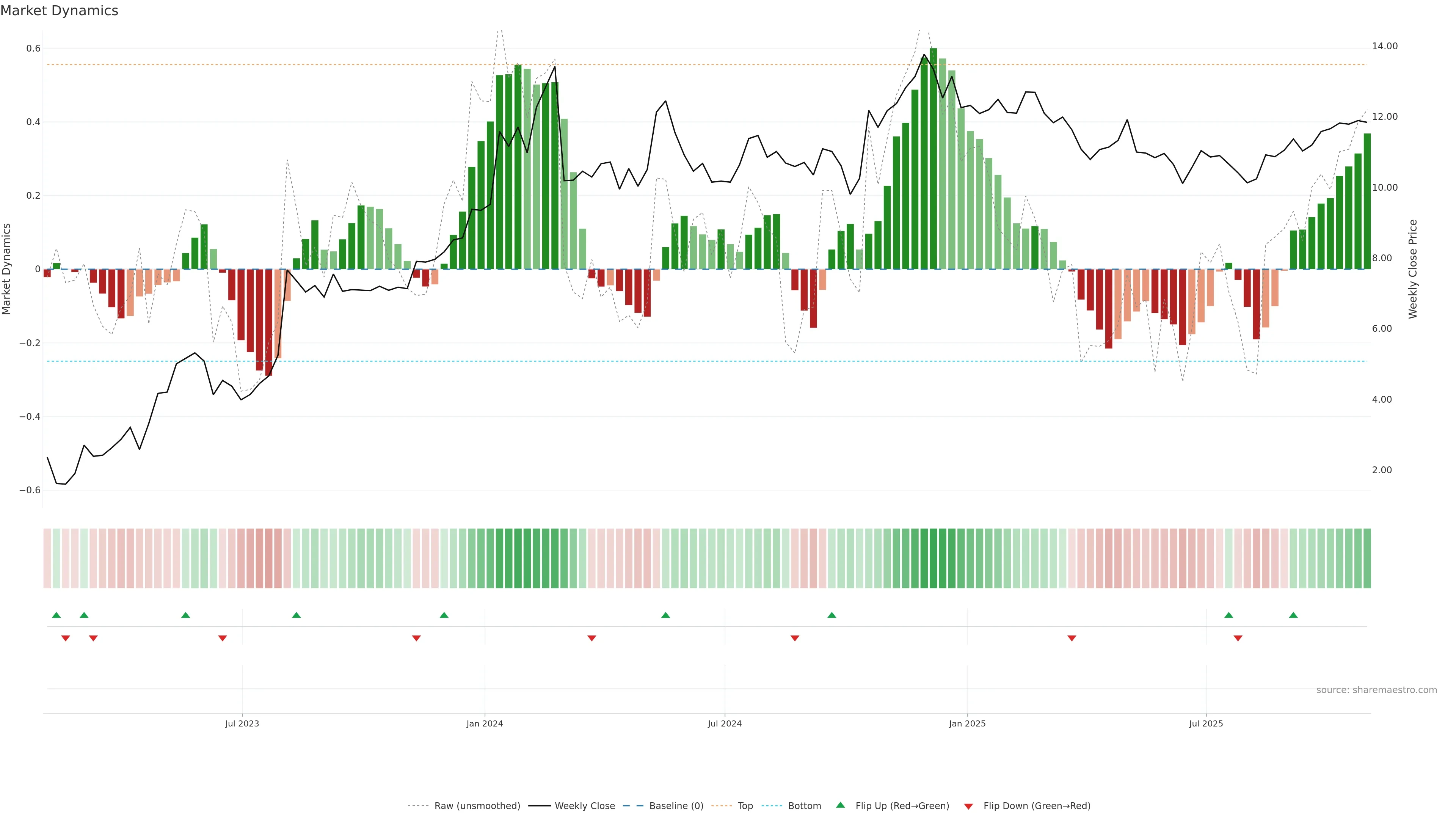1456x819 pixels.
Task: Toggle the Weekly Close legend entry
Action: (x=584, y=805)
